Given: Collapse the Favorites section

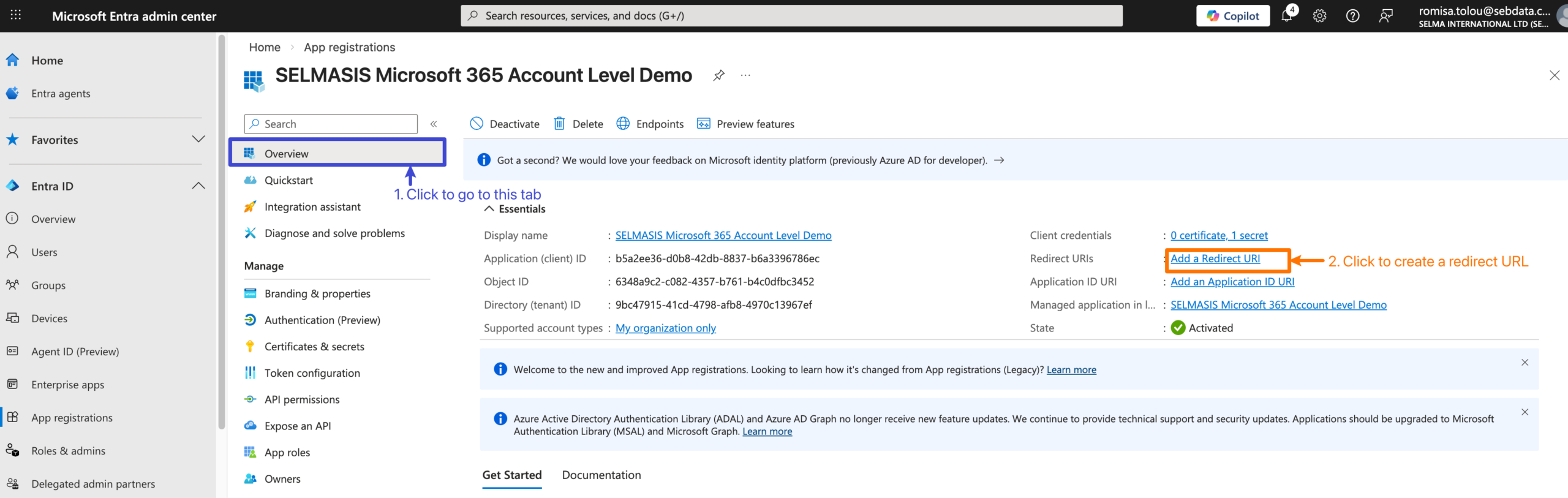Looking at the screenshot, I should click(198, 139).
